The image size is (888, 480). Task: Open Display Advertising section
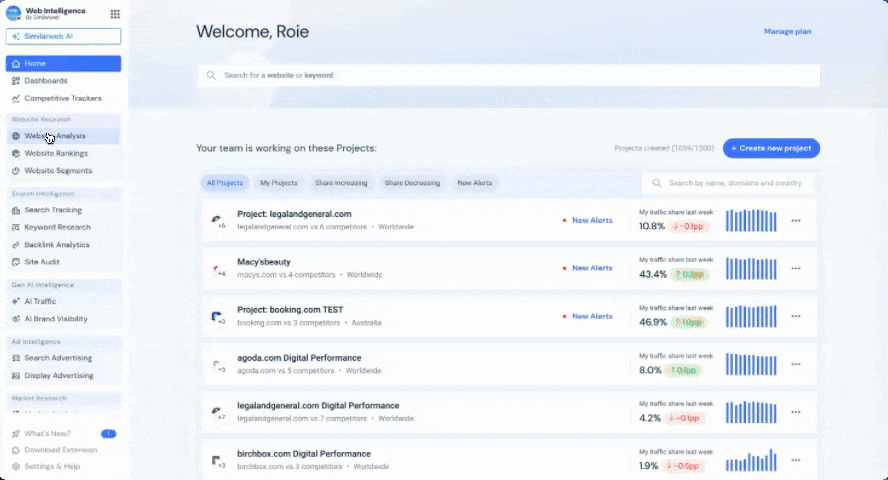pos(59,376)
